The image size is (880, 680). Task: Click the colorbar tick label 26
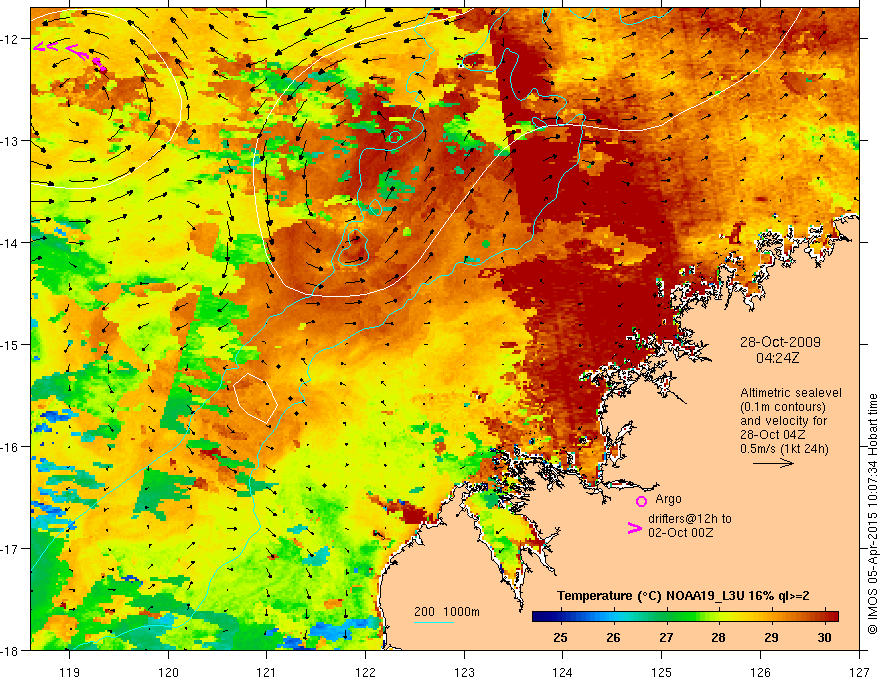click(613, 637)
